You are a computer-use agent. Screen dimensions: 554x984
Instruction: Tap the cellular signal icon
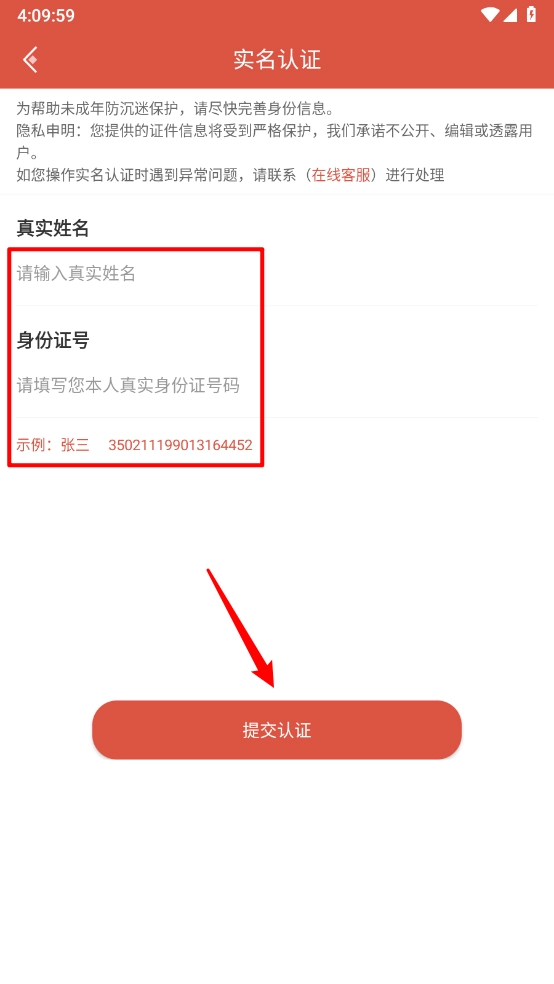click(510, 14)
